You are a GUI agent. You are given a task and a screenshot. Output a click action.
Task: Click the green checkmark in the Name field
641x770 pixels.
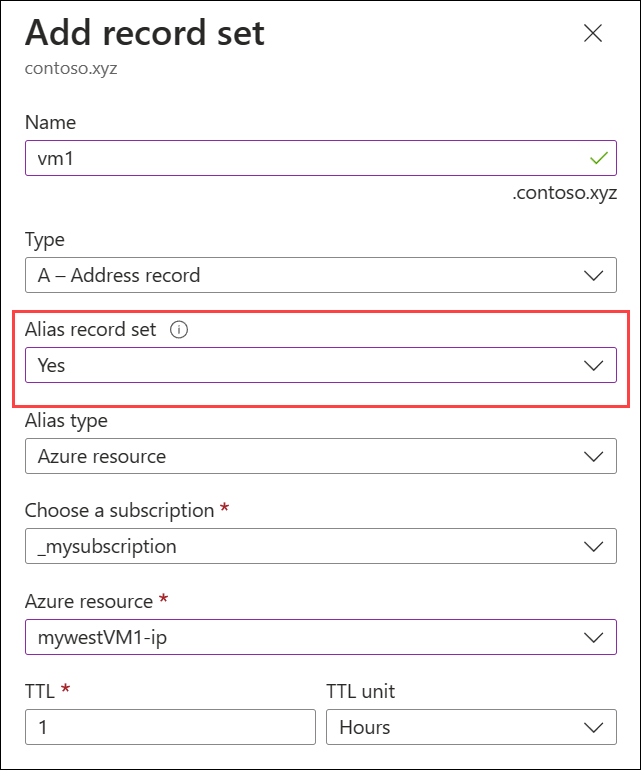pyautogui.click(x=599, y=158)
